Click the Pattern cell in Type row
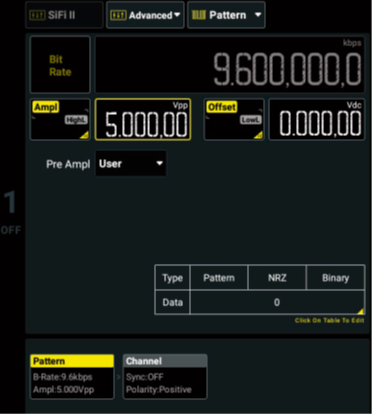Screen dimensions: 372x414 (x=219, y=278)
